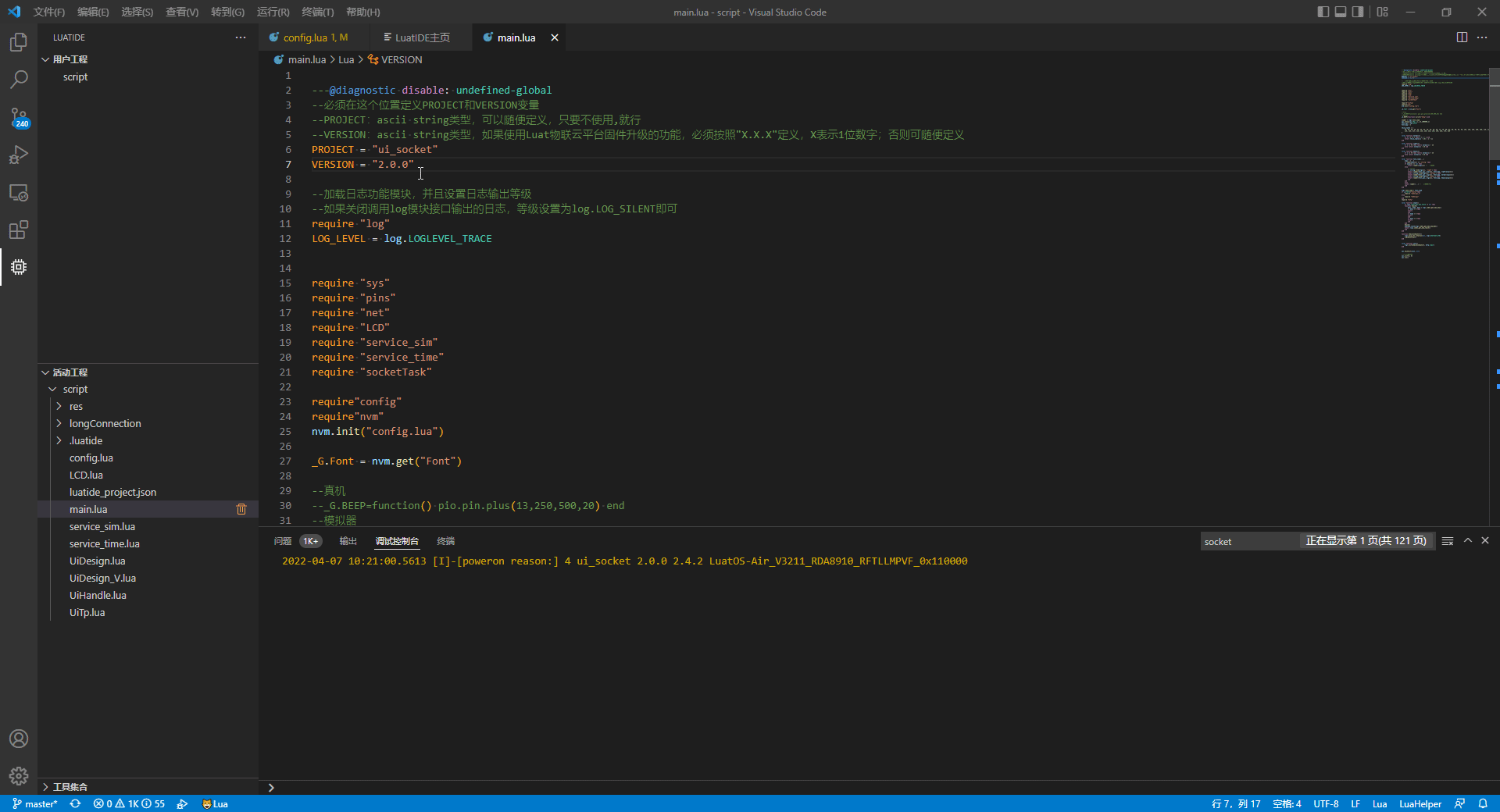Open the 文件(F) menu
Viewport: 1500px width, 812px height.
[x=49, y=12]
